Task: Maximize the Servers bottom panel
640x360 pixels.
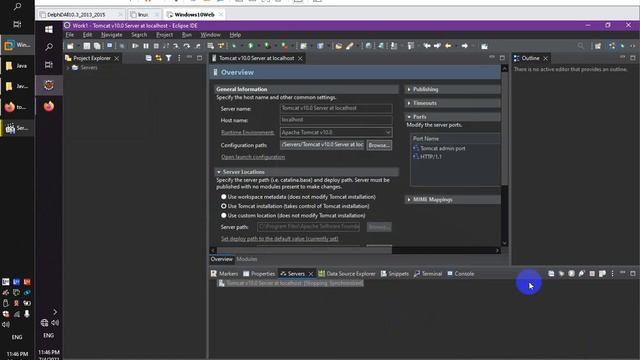Action: pyautogui.click(x=633, y=273)
